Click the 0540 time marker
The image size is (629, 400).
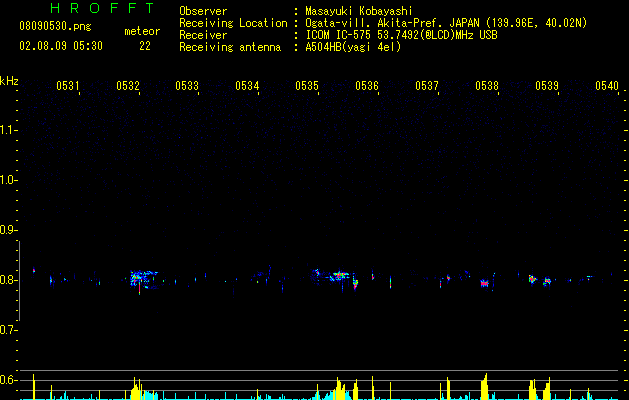[607, 85]
